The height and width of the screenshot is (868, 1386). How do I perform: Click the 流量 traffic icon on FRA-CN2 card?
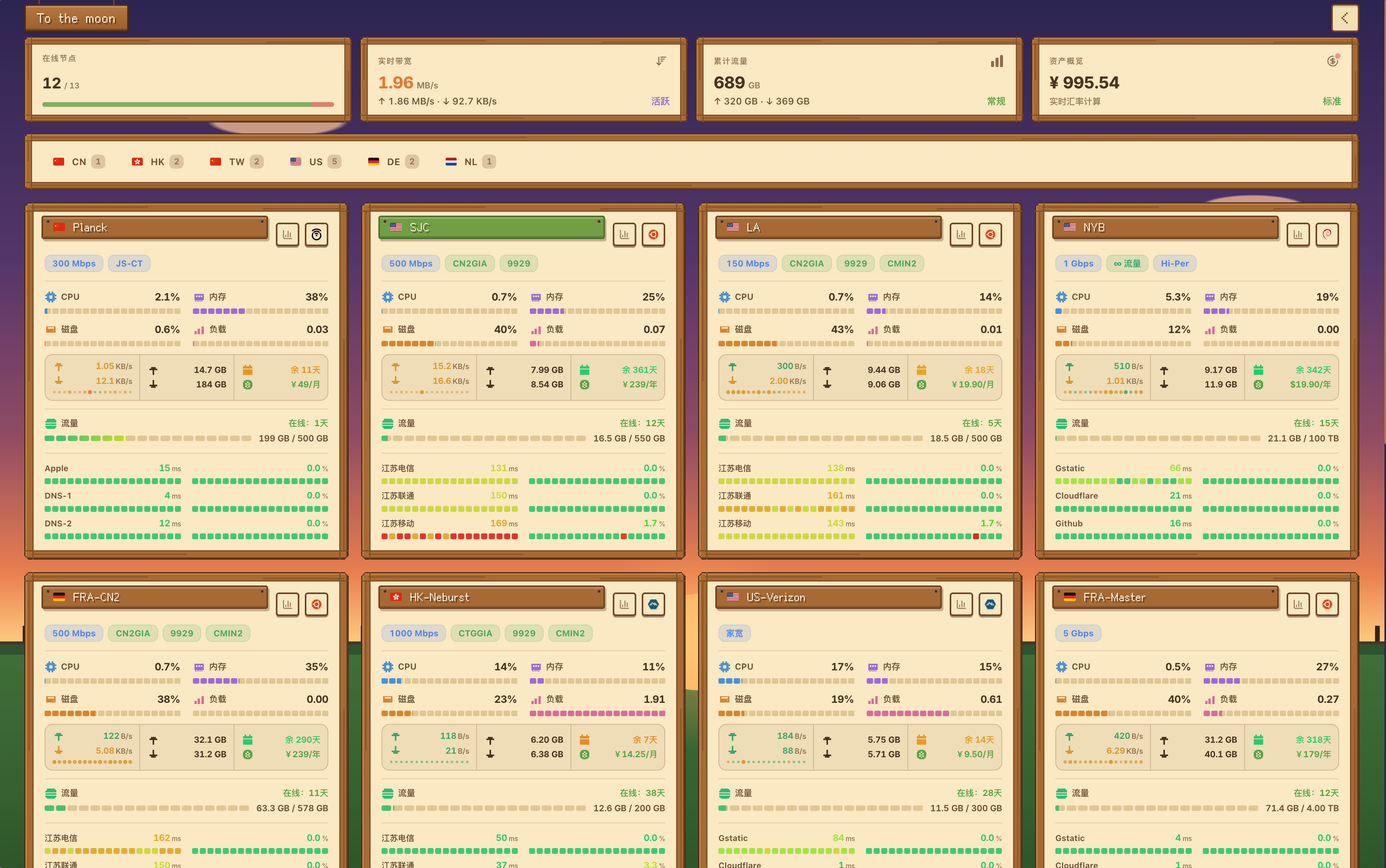pyautogui.click(x=50, y=793)
